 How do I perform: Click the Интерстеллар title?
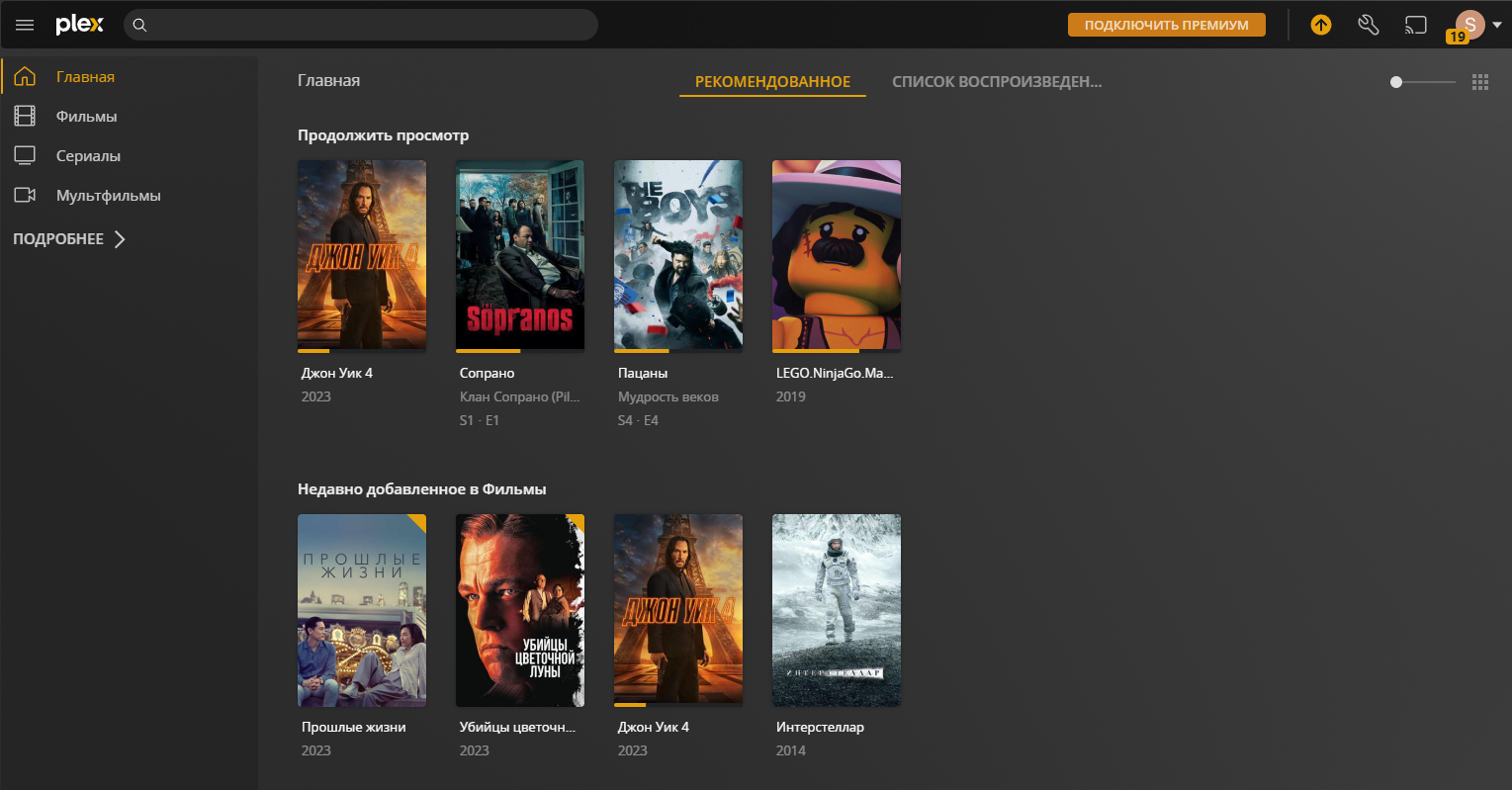click(x=820, y=727)
